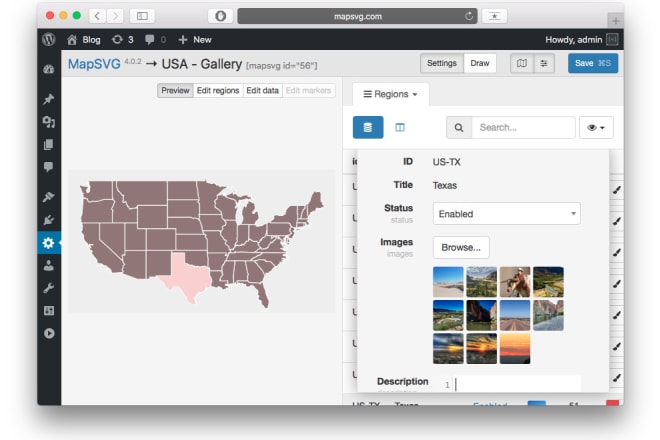This screenshot has width=660, height=440.
Task: Click Howdy, admin text
Action: [x=574, y=40]
